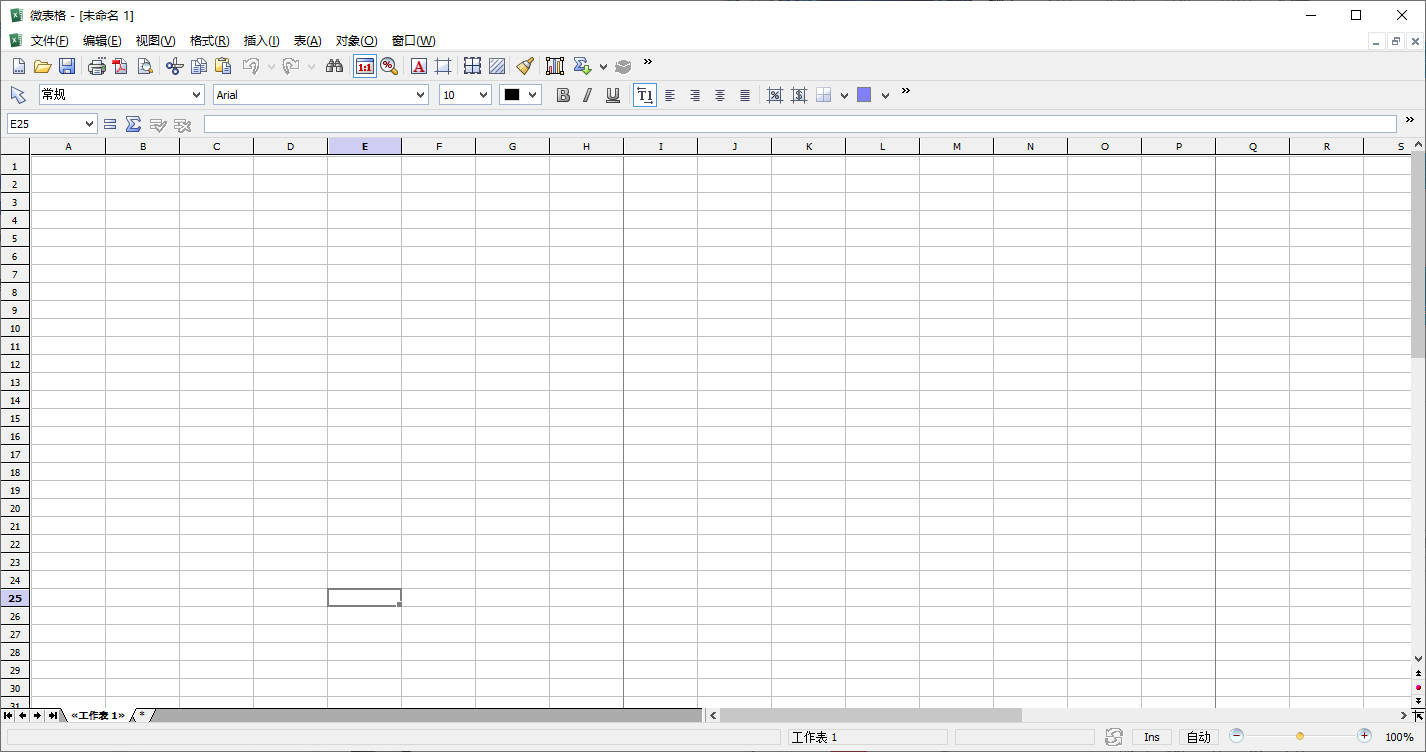
Task: Paste with the clipboard icon
Action: (223, 67)
